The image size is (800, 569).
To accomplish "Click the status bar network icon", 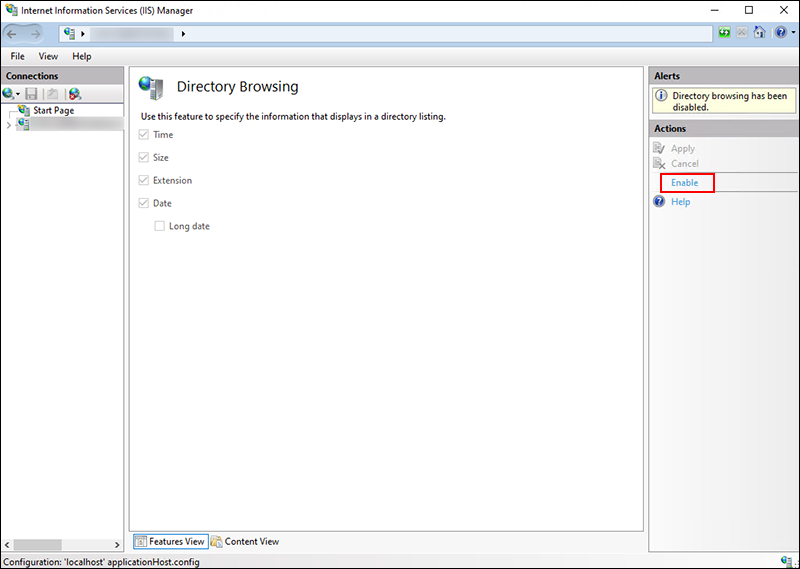I will (x=788, y=561).
